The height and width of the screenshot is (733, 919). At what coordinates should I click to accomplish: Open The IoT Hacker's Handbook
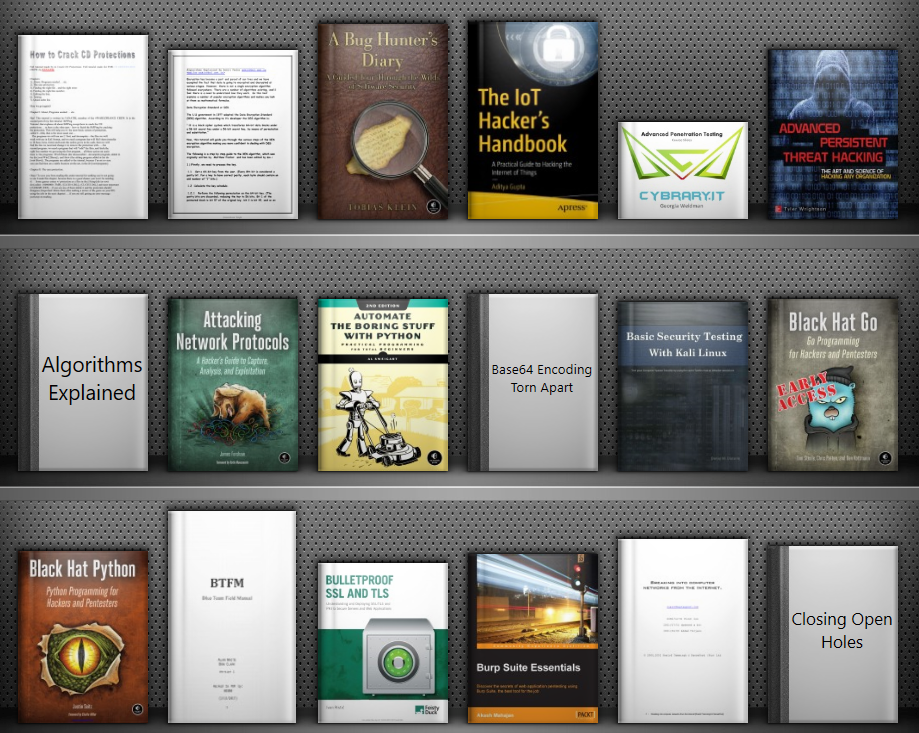click(x=533, y=121)
